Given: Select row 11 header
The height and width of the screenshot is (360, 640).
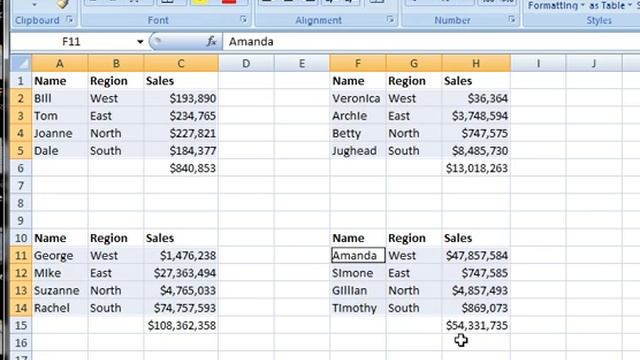Looking at the screenshot, I should click(x=21, y=256).
